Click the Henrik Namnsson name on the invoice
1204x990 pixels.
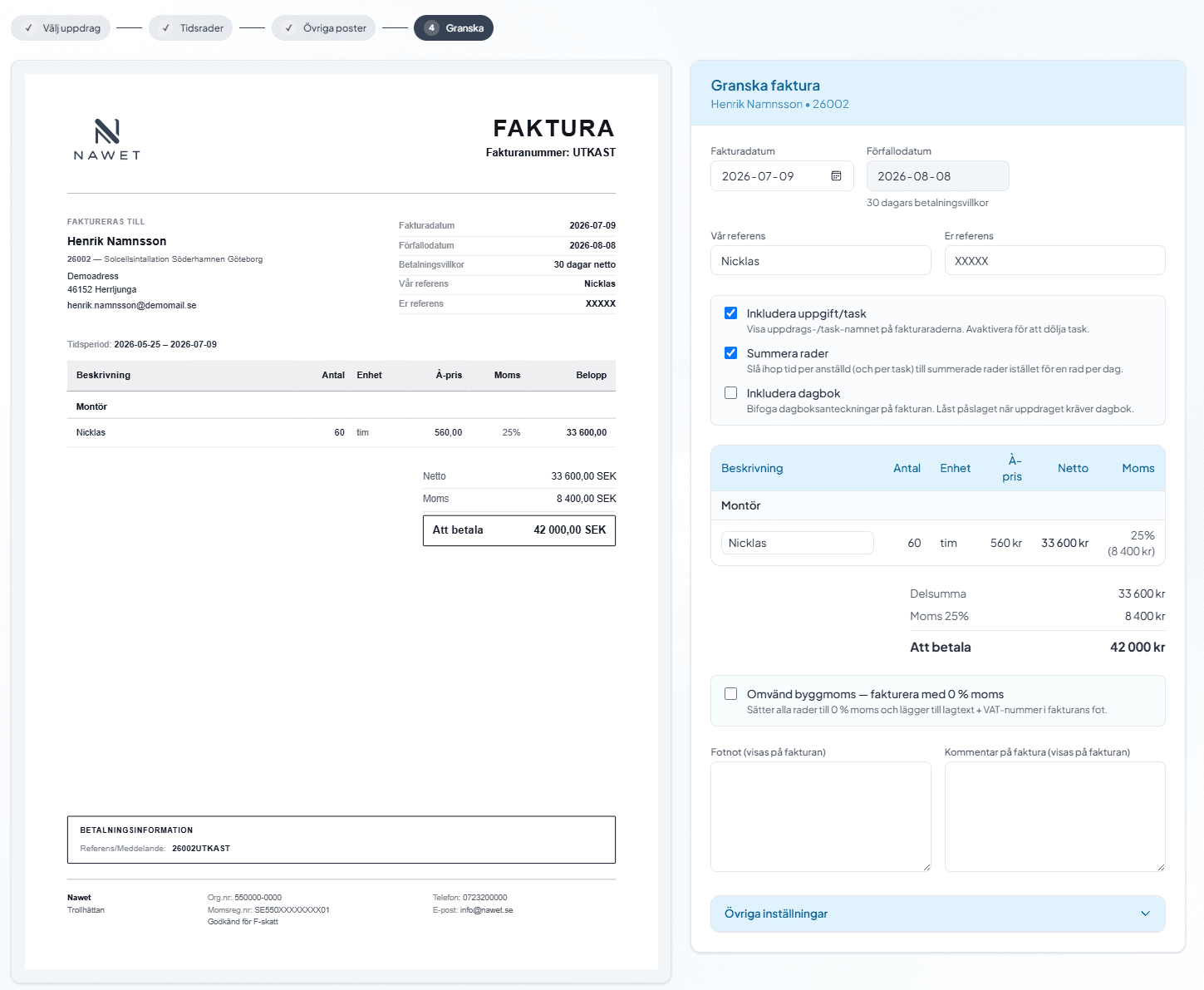click(117, 241)
